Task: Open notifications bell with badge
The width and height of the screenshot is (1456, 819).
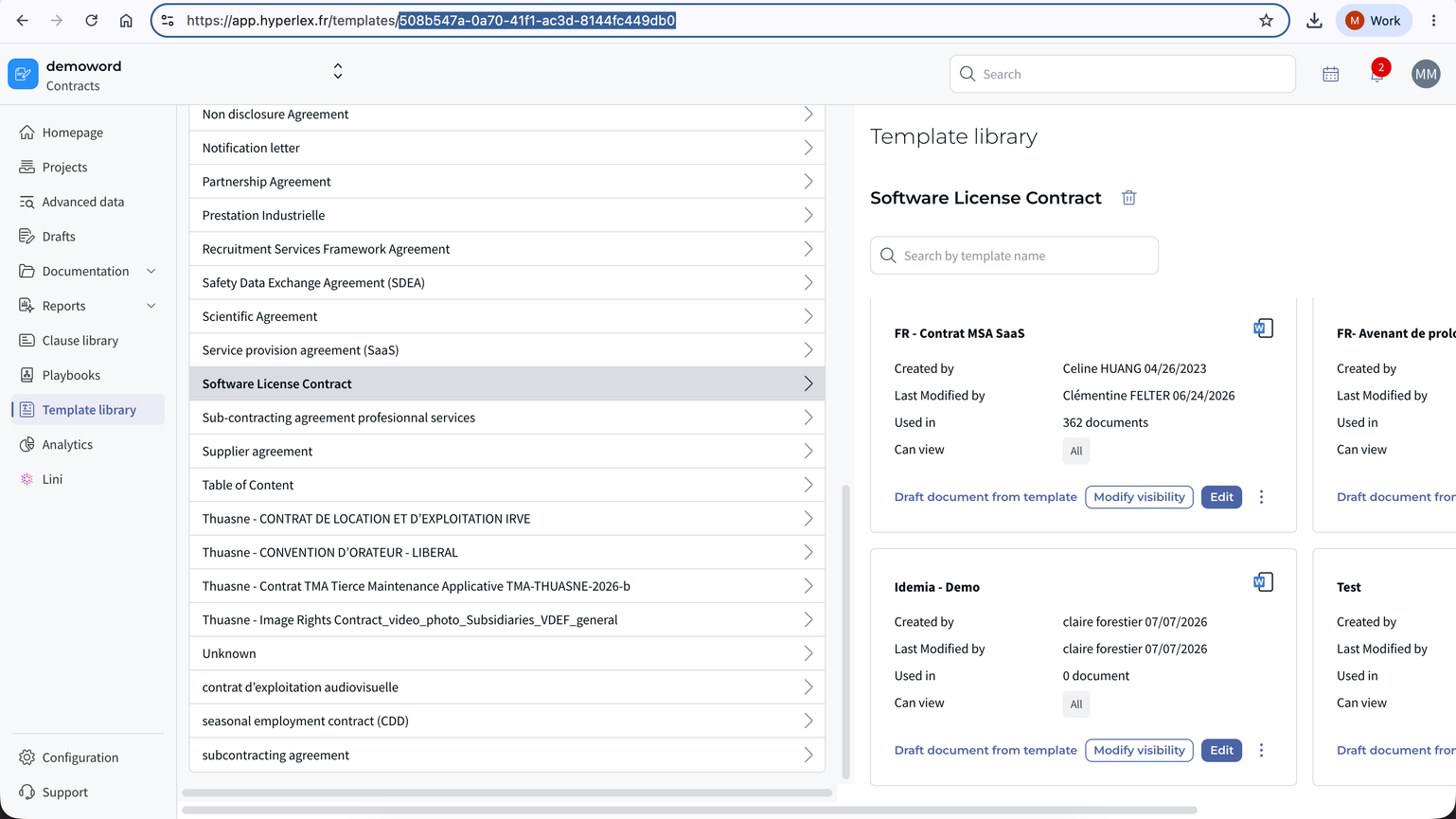Action: coord(1377,73)
